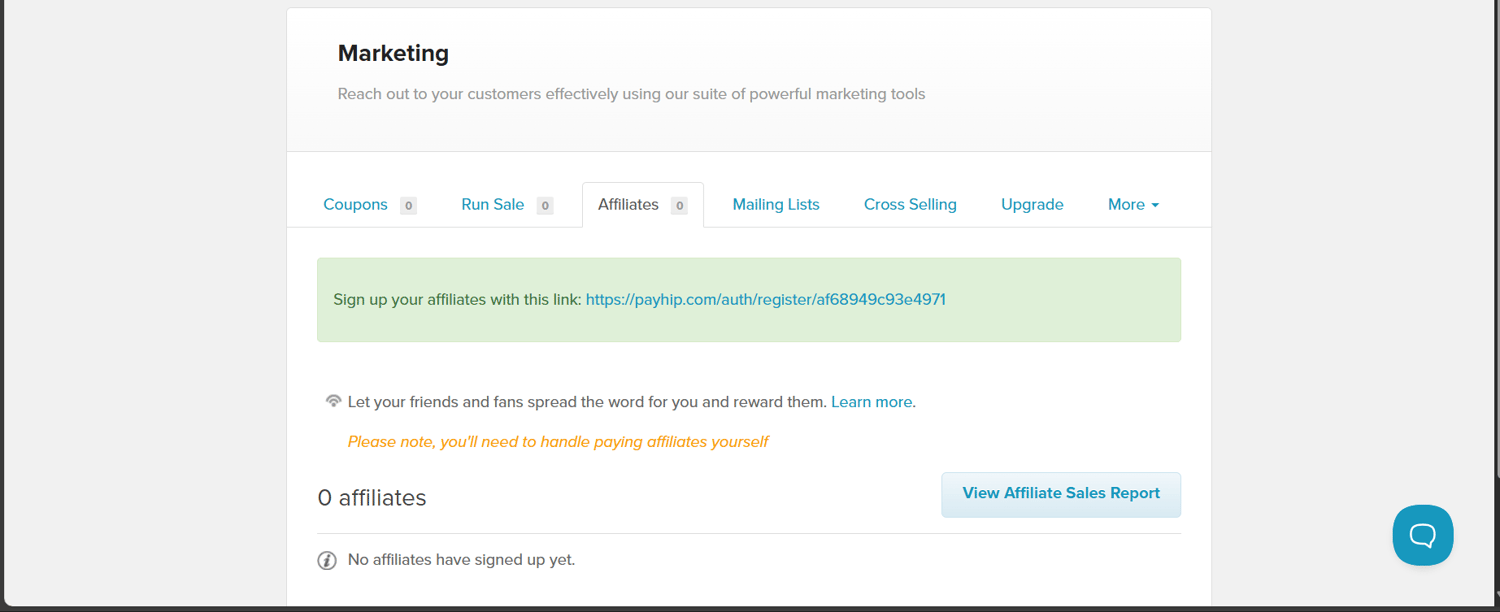The width and height of the screenshot is (1500, 612).
Task: Switch to the Run Sale tab
Action: (x=492, y=204)
